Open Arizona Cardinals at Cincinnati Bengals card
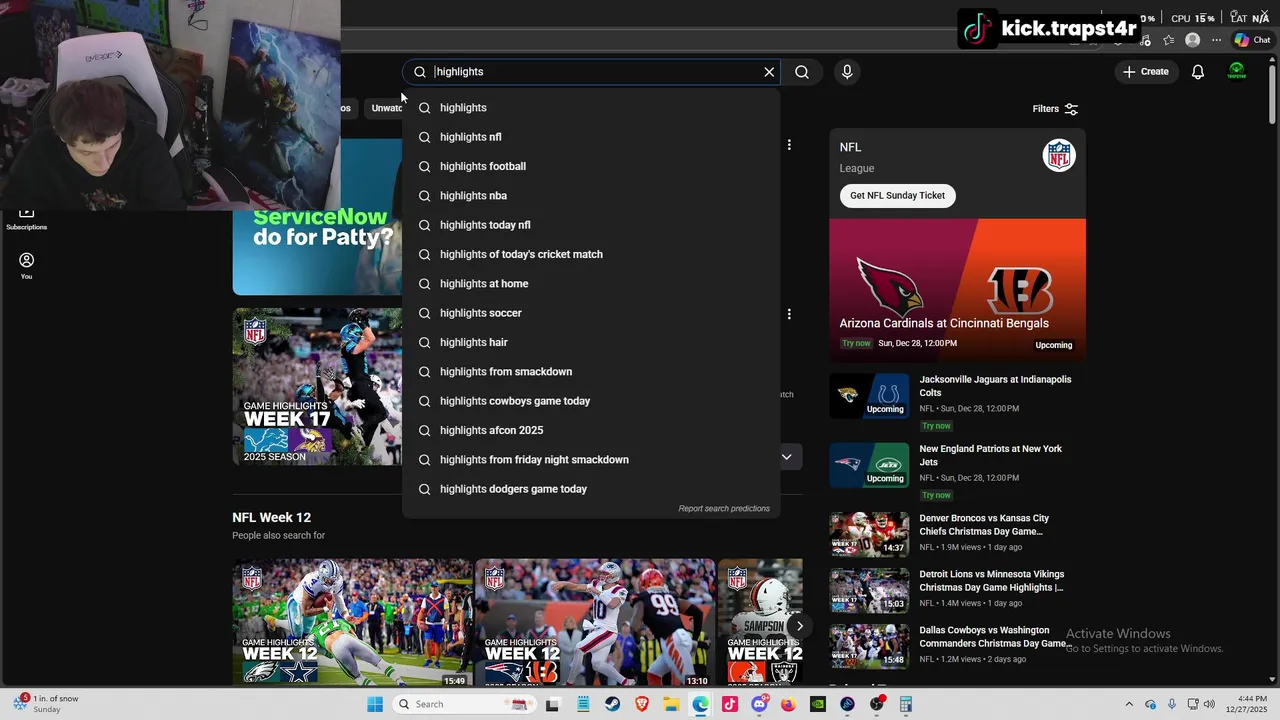The width and height of the screenshot is (1280, 720). (x=957, y=290)
